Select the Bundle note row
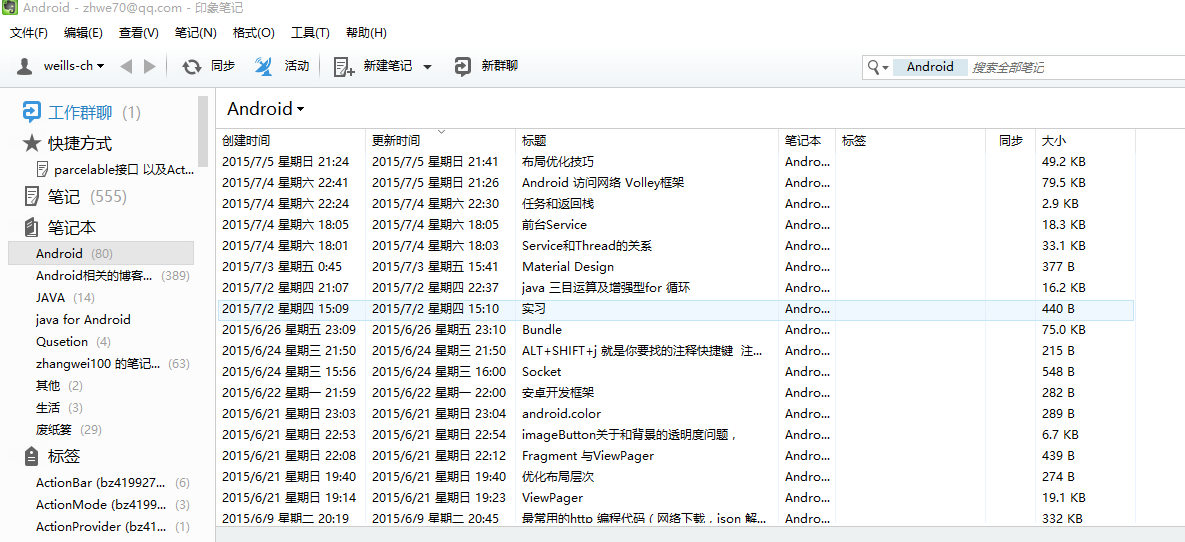1185x542 pixels. [676, 330]
